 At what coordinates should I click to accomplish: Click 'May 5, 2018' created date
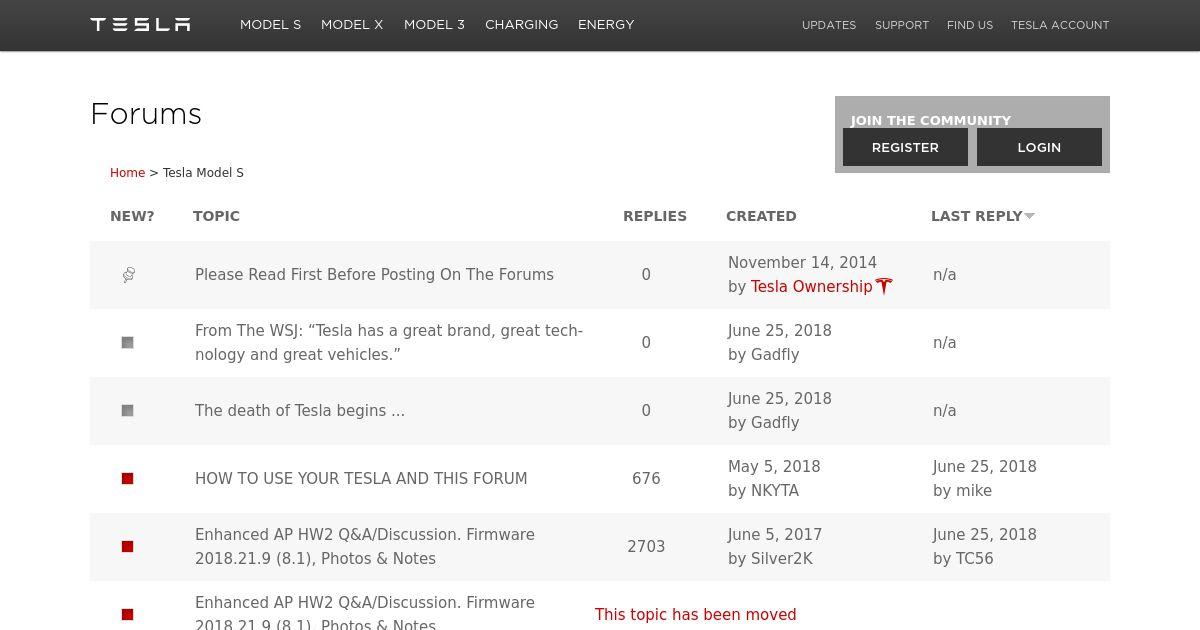tap(774, 467)
